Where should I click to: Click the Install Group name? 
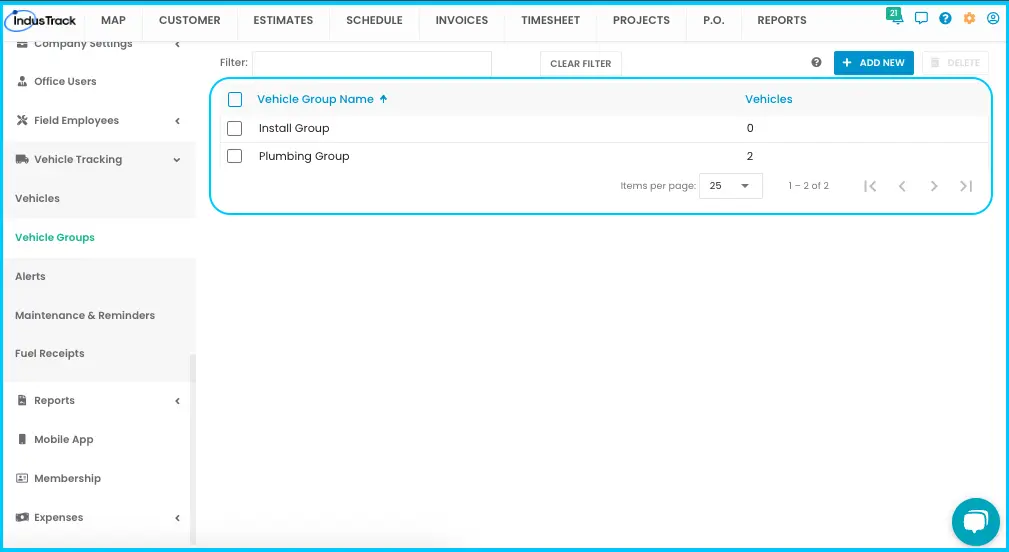(294, 128)
